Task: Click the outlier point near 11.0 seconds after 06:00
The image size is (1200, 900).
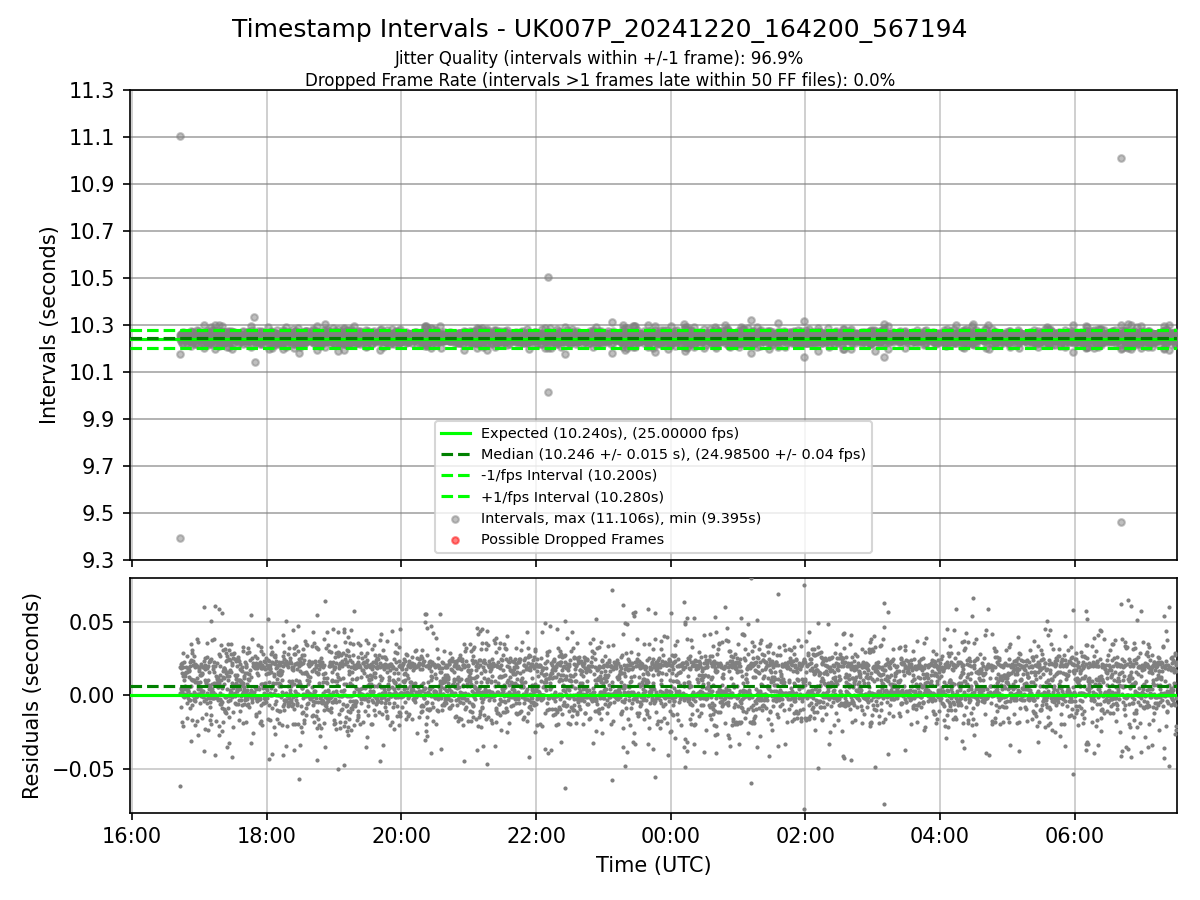Action: (x=1121, y=158)
